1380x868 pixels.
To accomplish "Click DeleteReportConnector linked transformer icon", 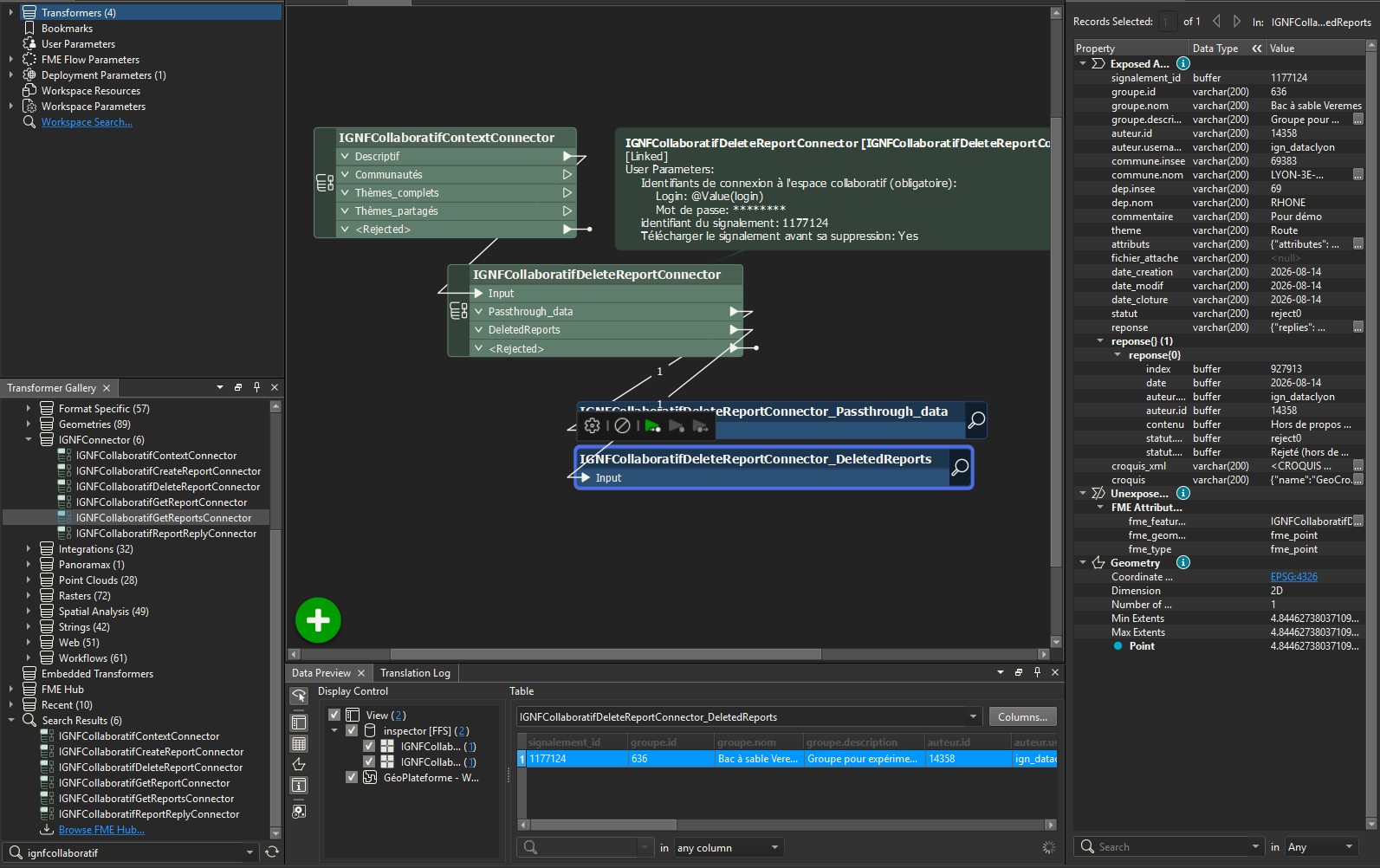I will [x=458, y=311].
